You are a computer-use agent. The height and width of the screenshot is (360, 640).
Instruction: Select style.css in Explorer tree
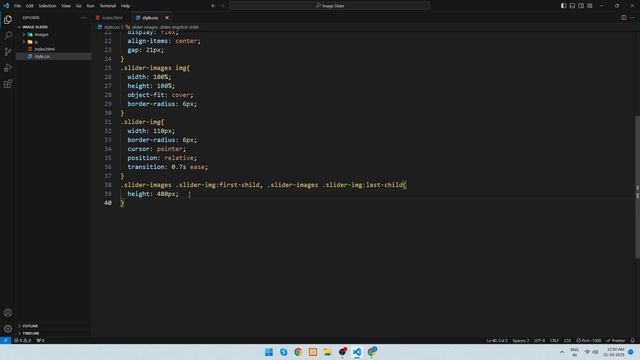click(x=42, y=56)
